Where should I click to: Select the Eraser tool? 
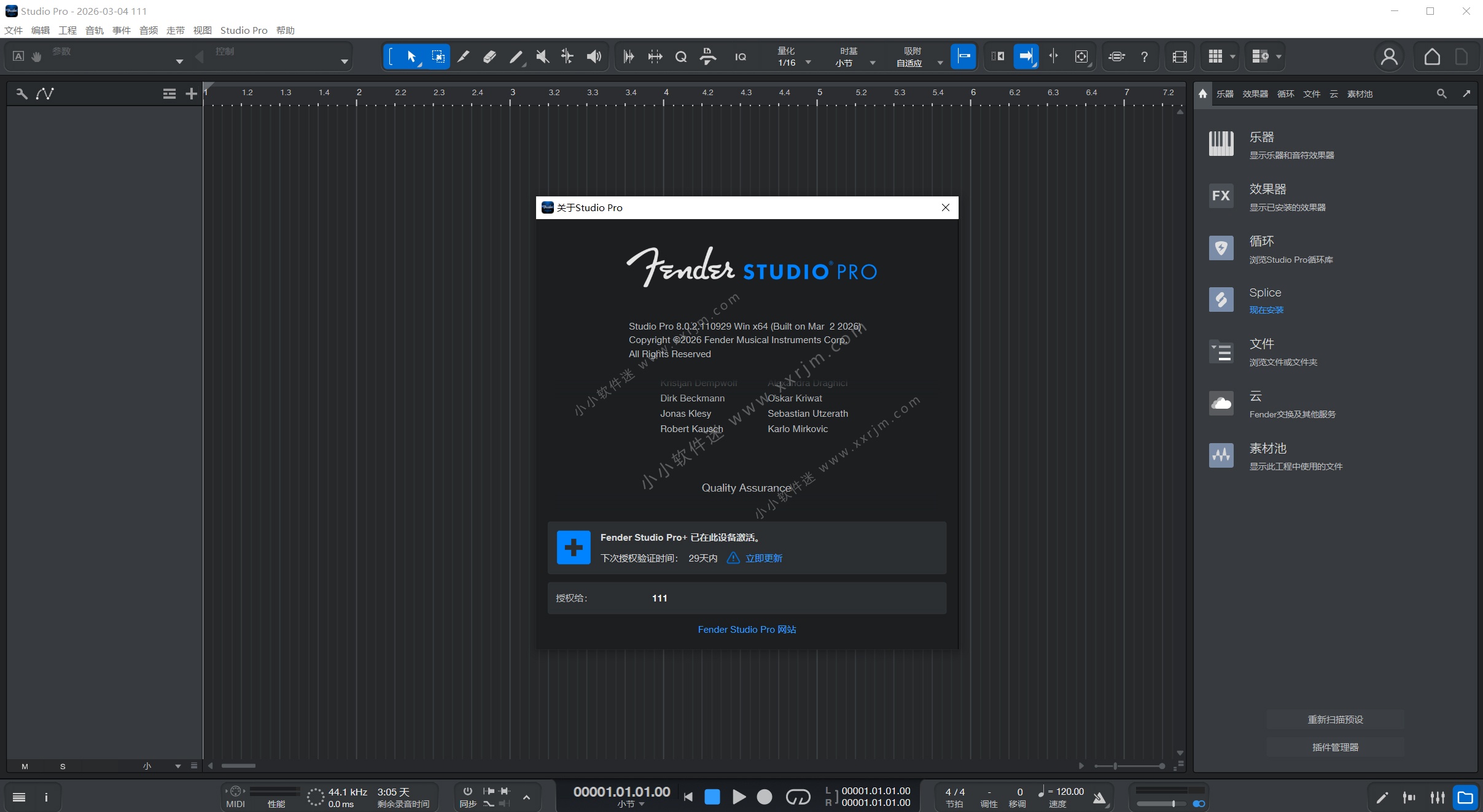click(x=489, y=56)
